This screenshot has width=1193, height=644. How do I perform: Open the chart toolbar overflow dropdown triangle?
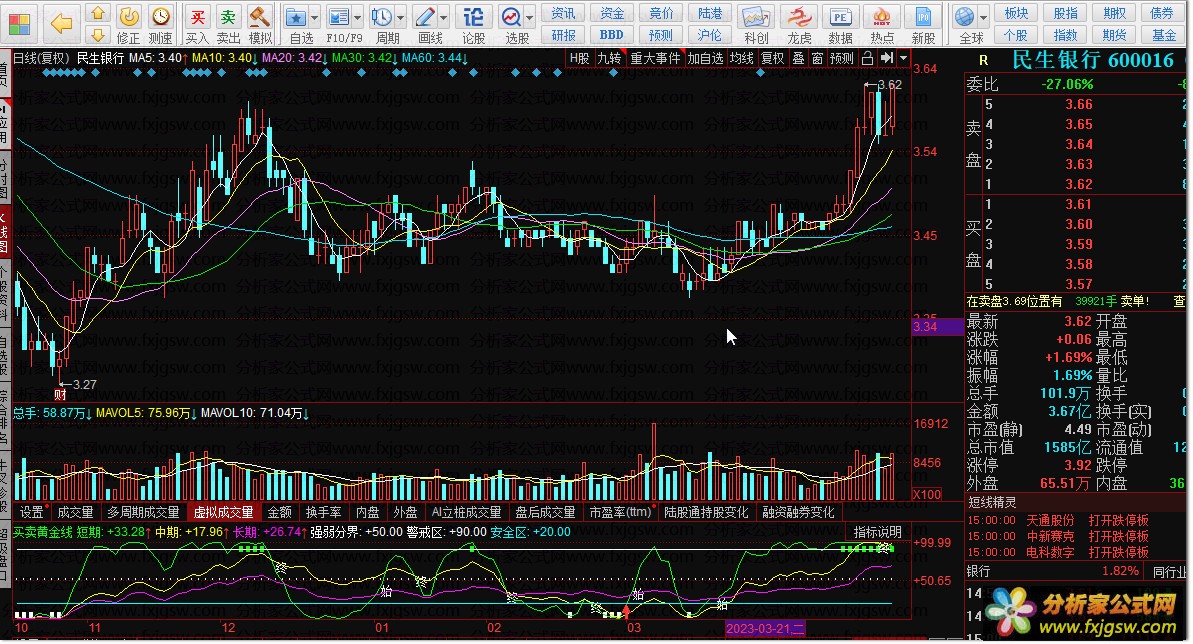(x=903, y=58)
